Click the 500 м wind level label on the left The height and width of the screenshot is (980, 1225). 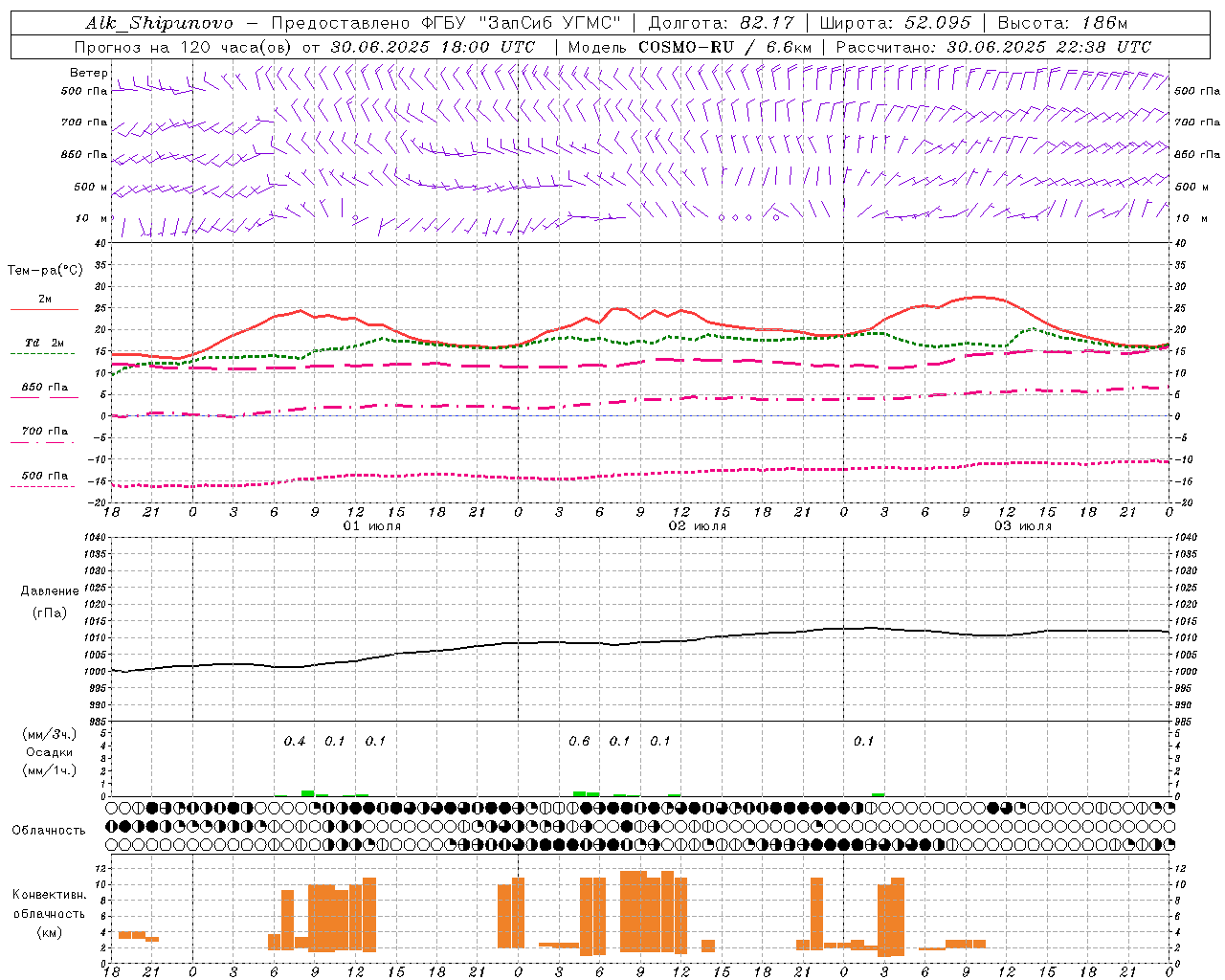91,187
